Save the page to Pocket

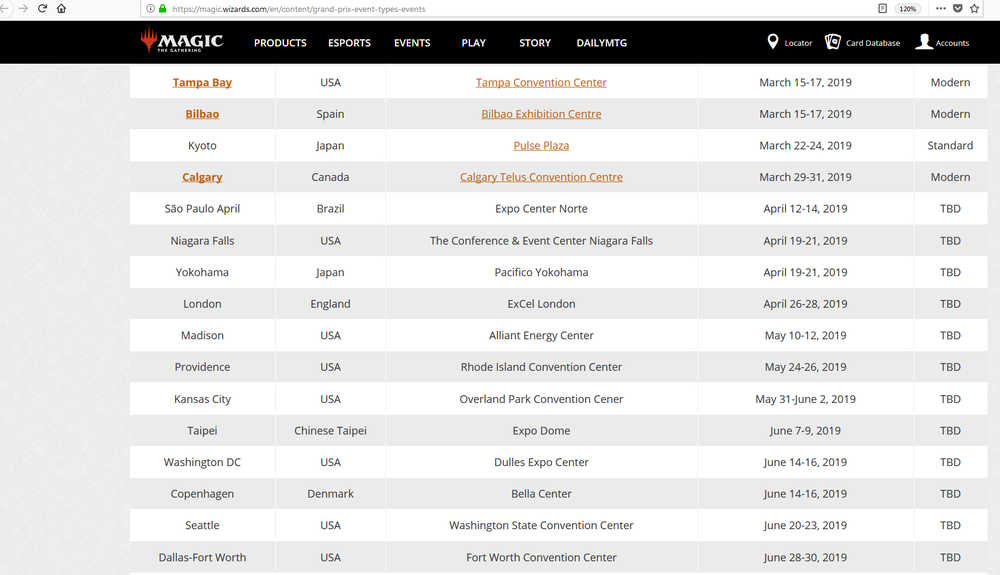click(958, 8)
